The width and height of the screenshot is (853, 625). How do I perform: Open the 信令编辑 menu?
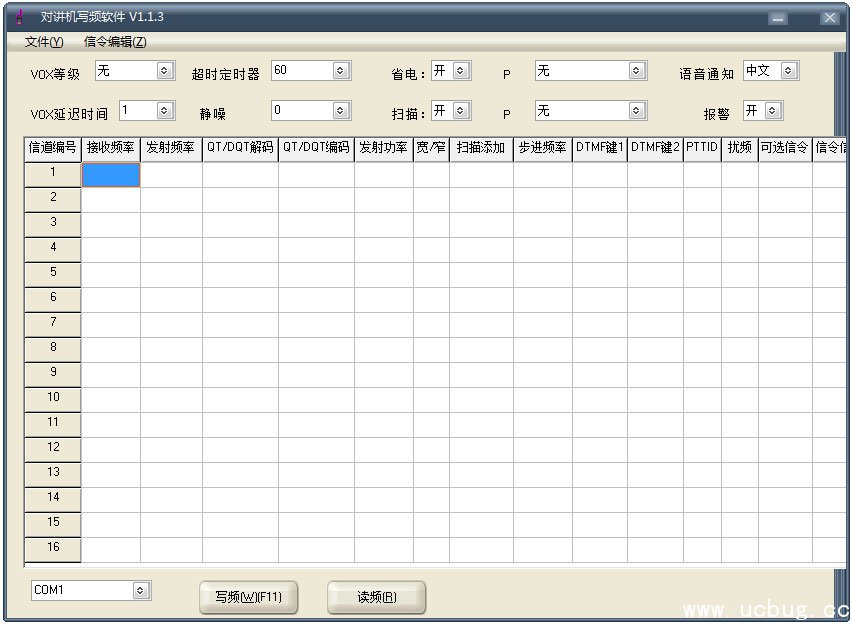115,42
